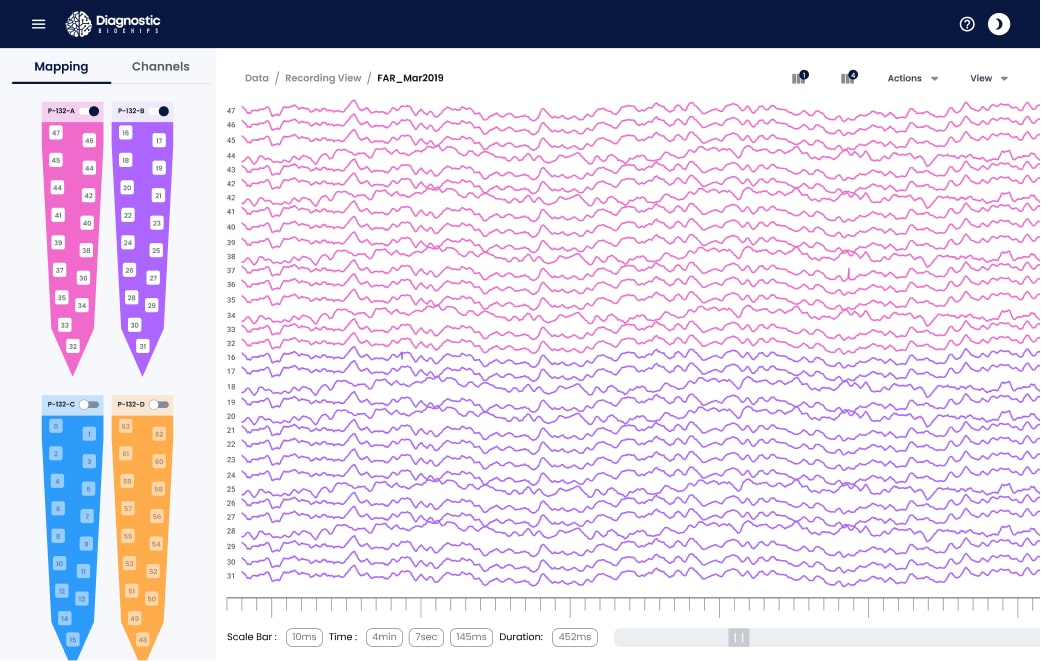Click the column icon with badge 4
Screen dimensions: 1041x661
848,78
